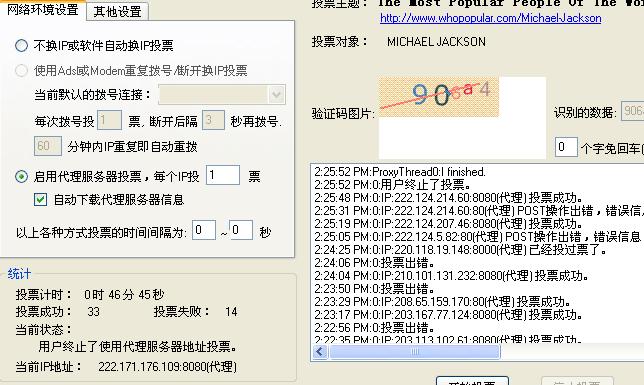
Task: Select 启用代理服务器投票 radio option
Action: click(21, 176)
